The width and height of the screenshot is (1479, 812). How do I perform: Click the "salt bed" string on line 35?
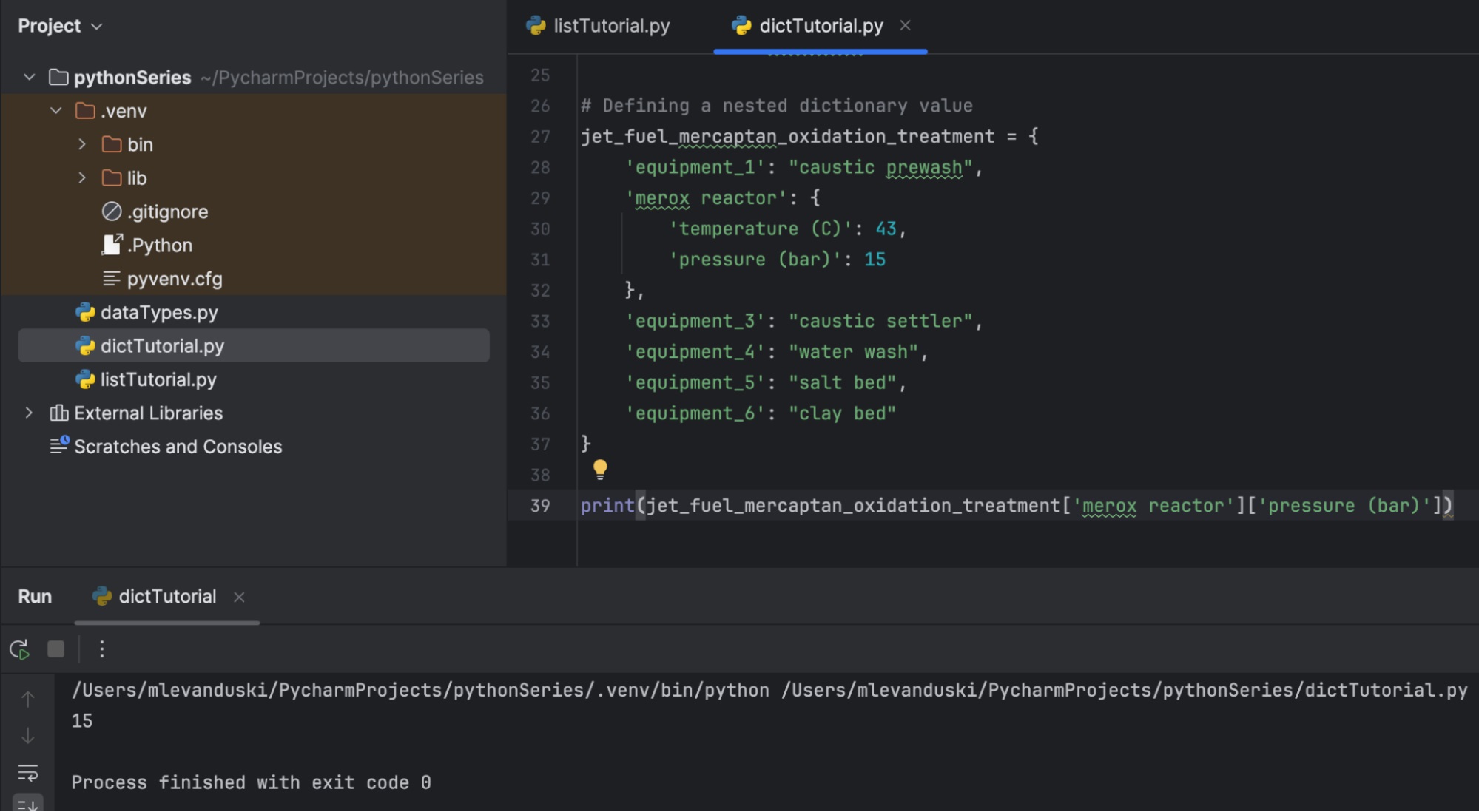(843, 383)
